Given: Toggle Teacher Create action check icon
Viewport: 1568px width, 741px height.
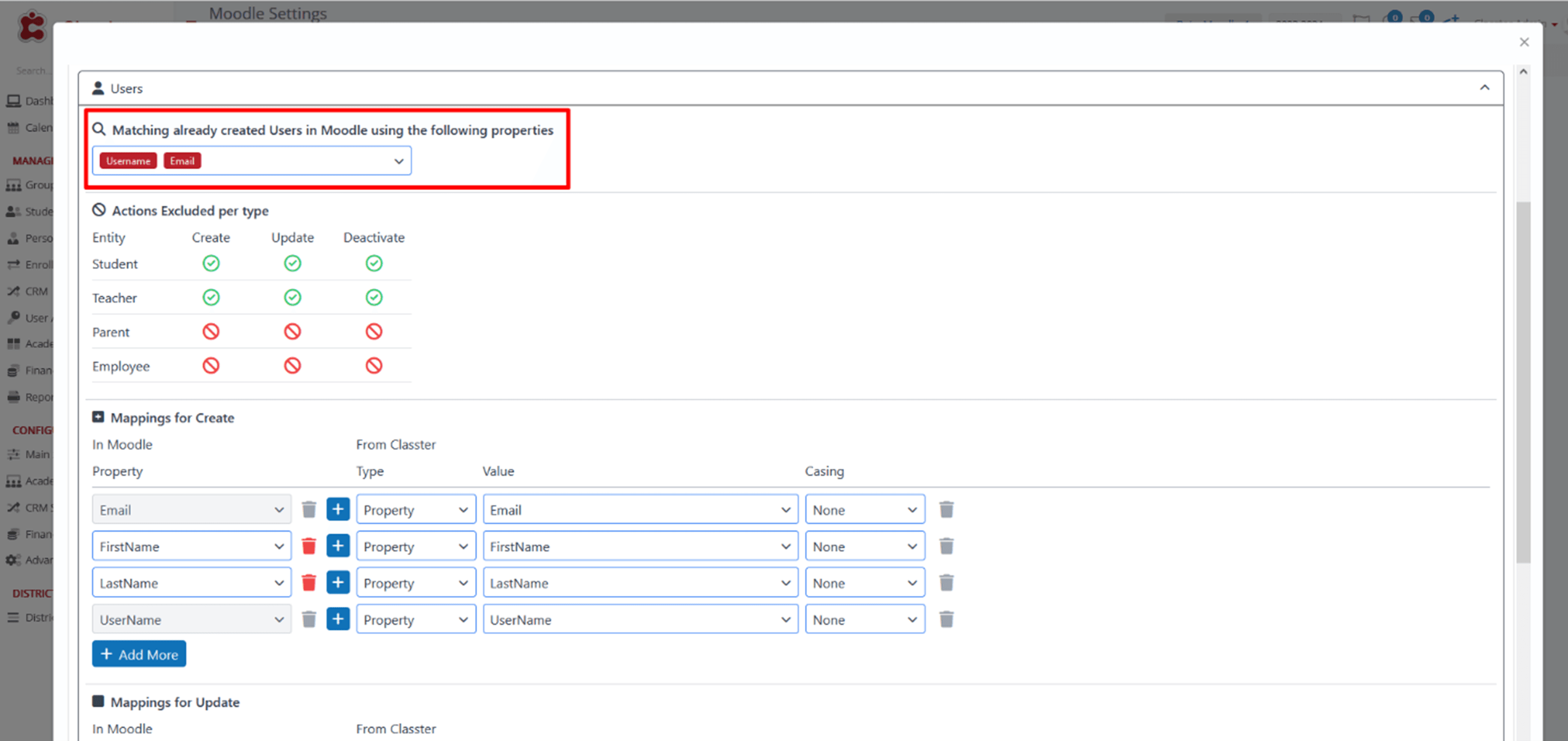Looking at the screenshot, I should click(211, 297).
